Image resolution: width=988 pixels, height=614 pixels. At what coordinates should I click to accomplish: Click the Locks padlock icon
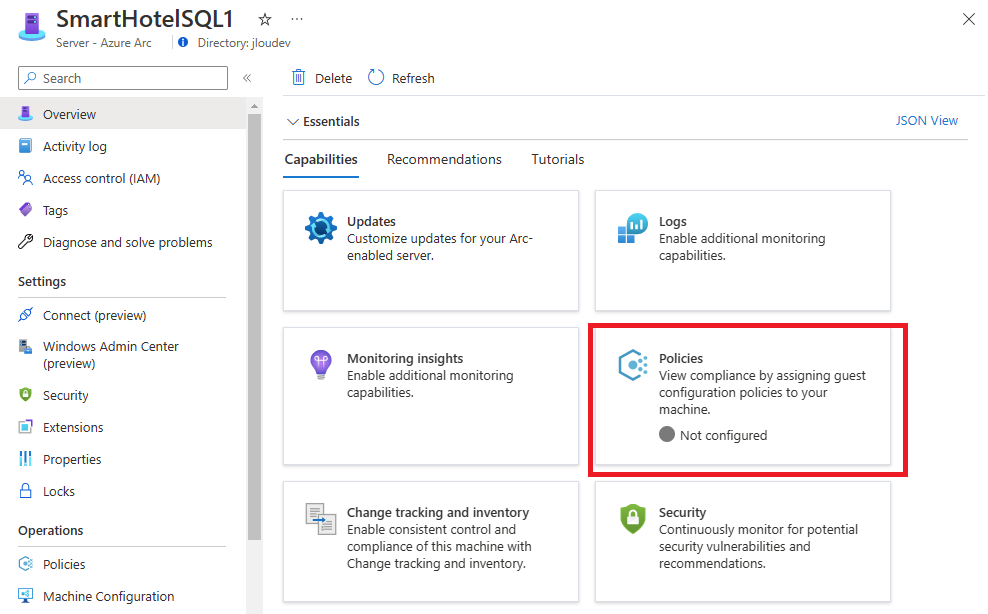point(25,490)
